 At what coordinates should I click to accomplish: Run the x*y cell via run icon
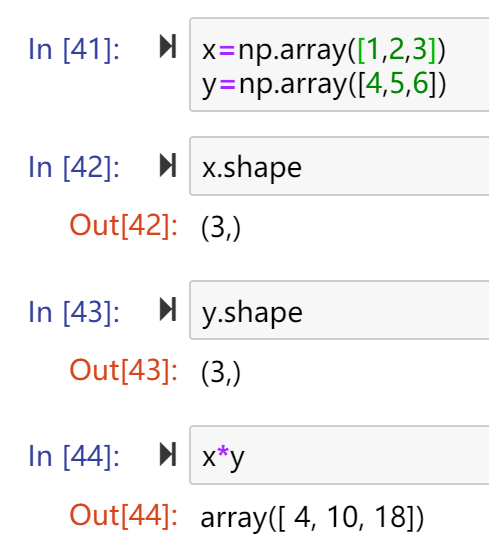coord(168,454)
